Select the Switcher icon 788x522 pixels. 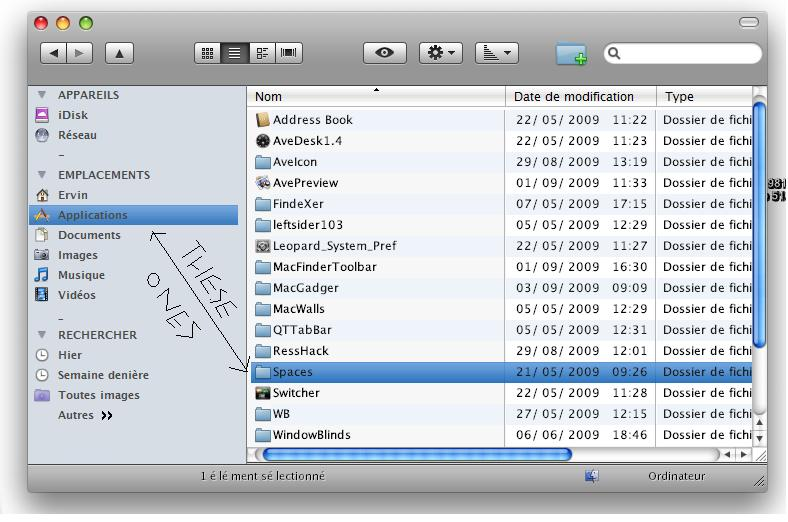[262, 393]
